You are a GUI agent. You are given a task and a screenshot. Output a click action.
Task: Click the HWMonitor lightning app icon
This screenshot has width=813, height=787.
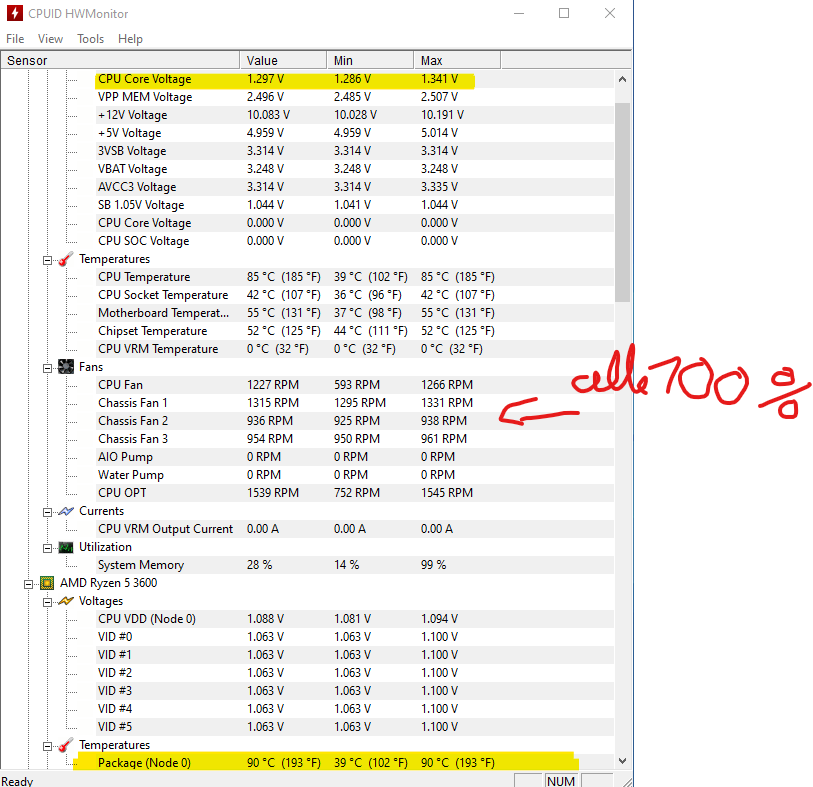point(15,13)
